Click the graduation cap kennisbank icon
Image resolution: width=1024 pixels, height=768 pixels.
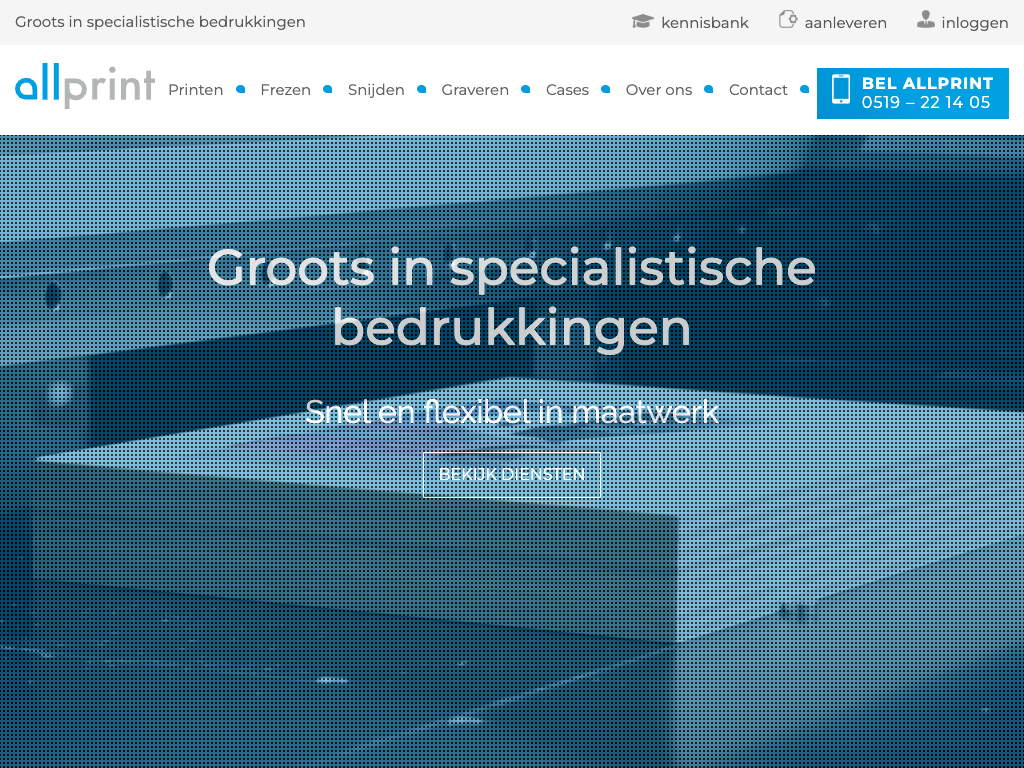coord(642,21)
